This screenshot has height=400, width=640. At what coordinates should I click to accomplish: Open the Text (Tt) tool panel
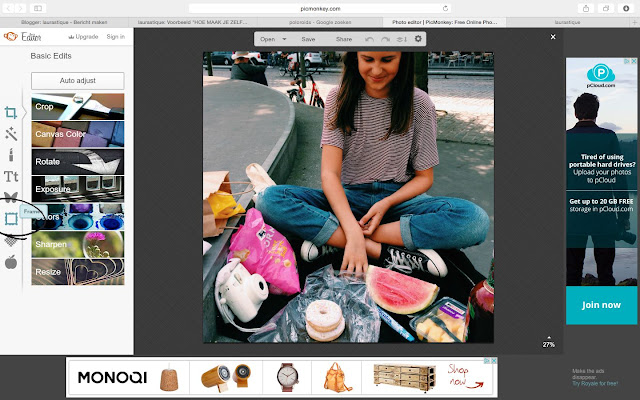point(11,176)
